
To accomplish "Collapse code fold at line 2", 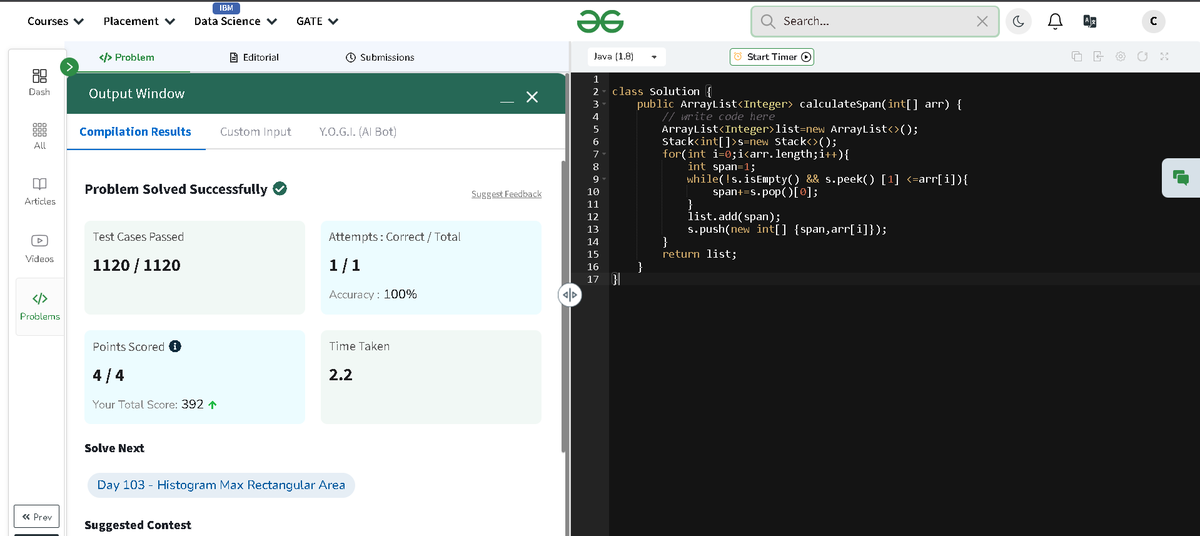I will point(603,92).
